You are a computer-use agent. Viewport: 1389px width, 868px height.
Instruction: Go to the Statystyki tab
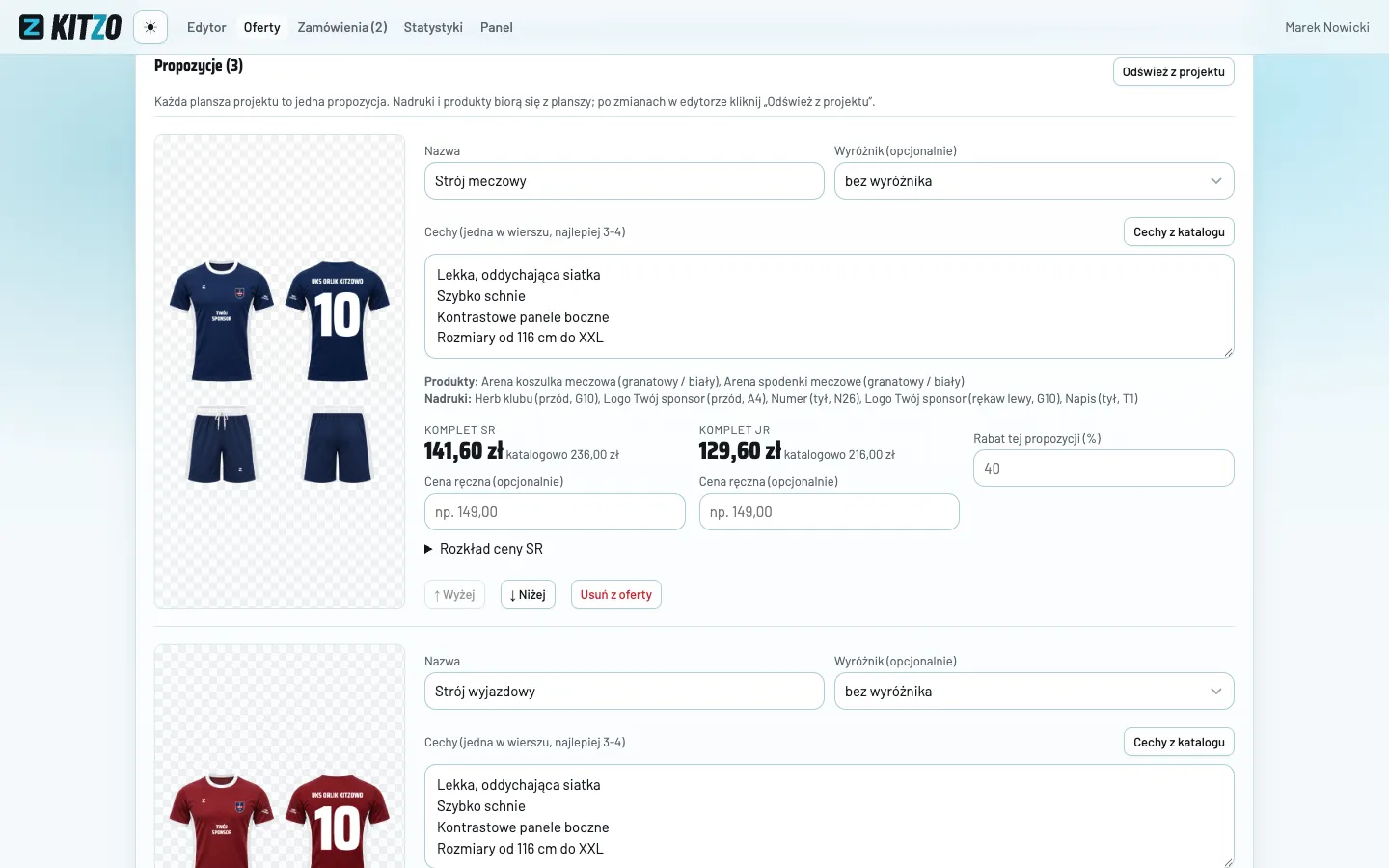[x=433, y=27]
